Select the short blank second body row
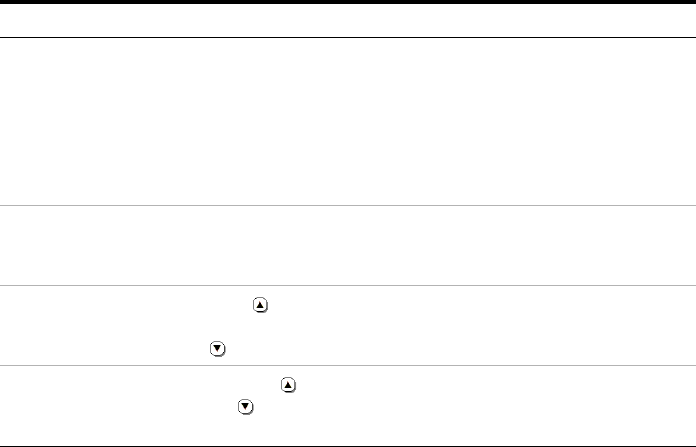 tap(348, 247)
